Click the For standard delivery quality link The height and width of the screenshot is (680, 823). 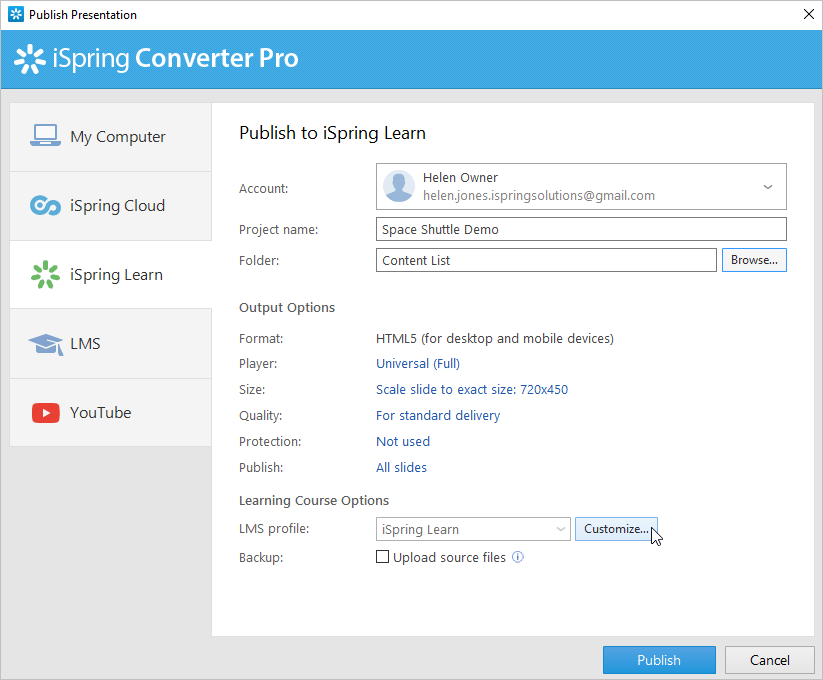(438, 416)
